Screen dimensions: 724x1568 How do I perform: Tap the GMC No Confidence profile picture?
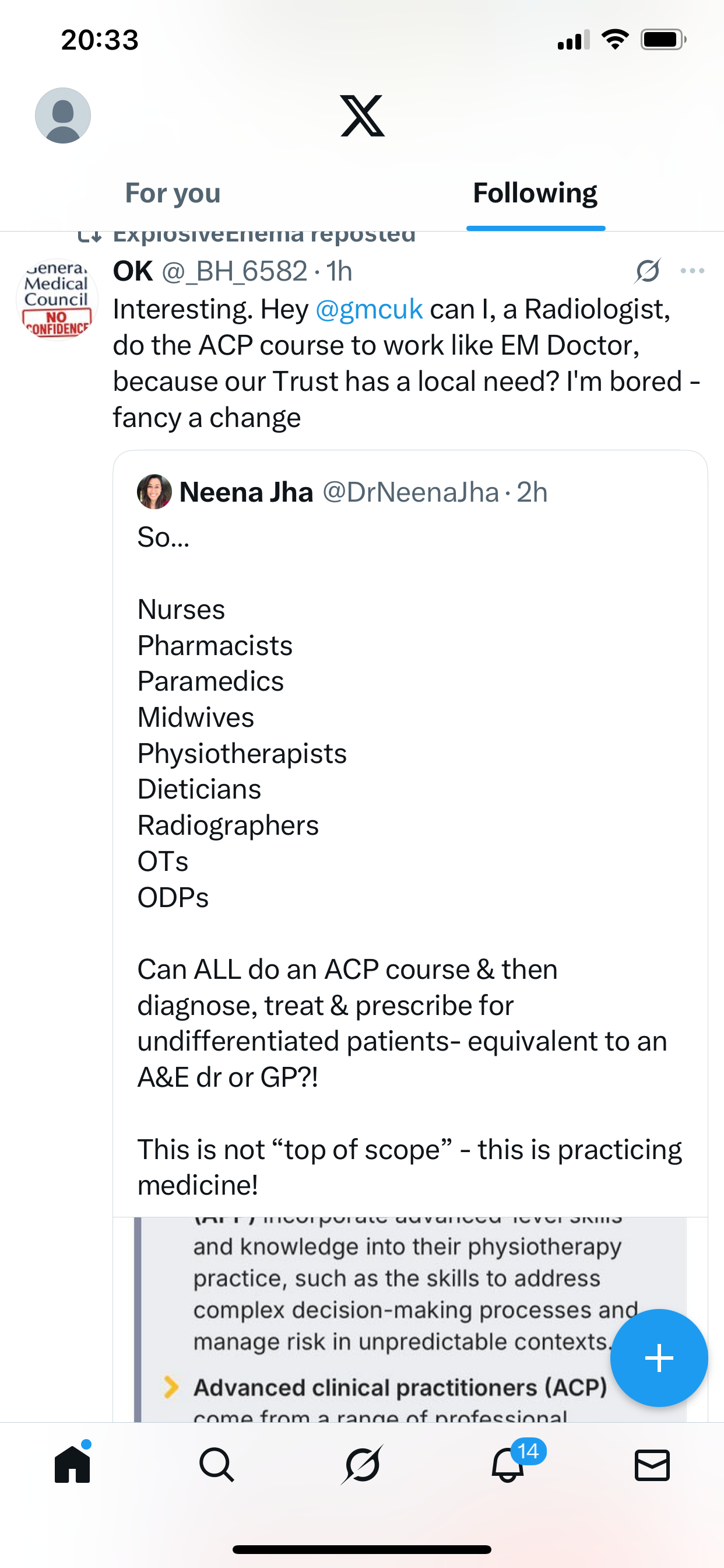tap(57, 299)
